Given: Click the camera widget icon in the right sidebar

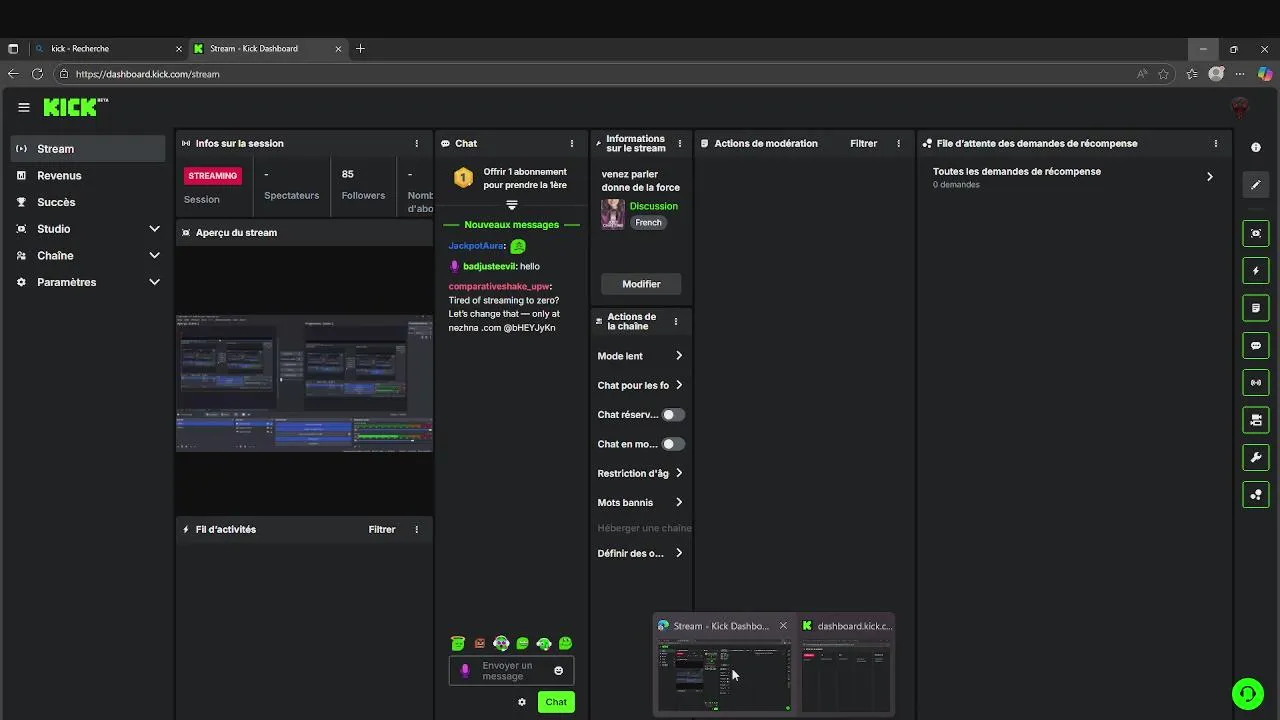Looking at the screenshot, I should pyautogui.click(x=1256, y=420).
